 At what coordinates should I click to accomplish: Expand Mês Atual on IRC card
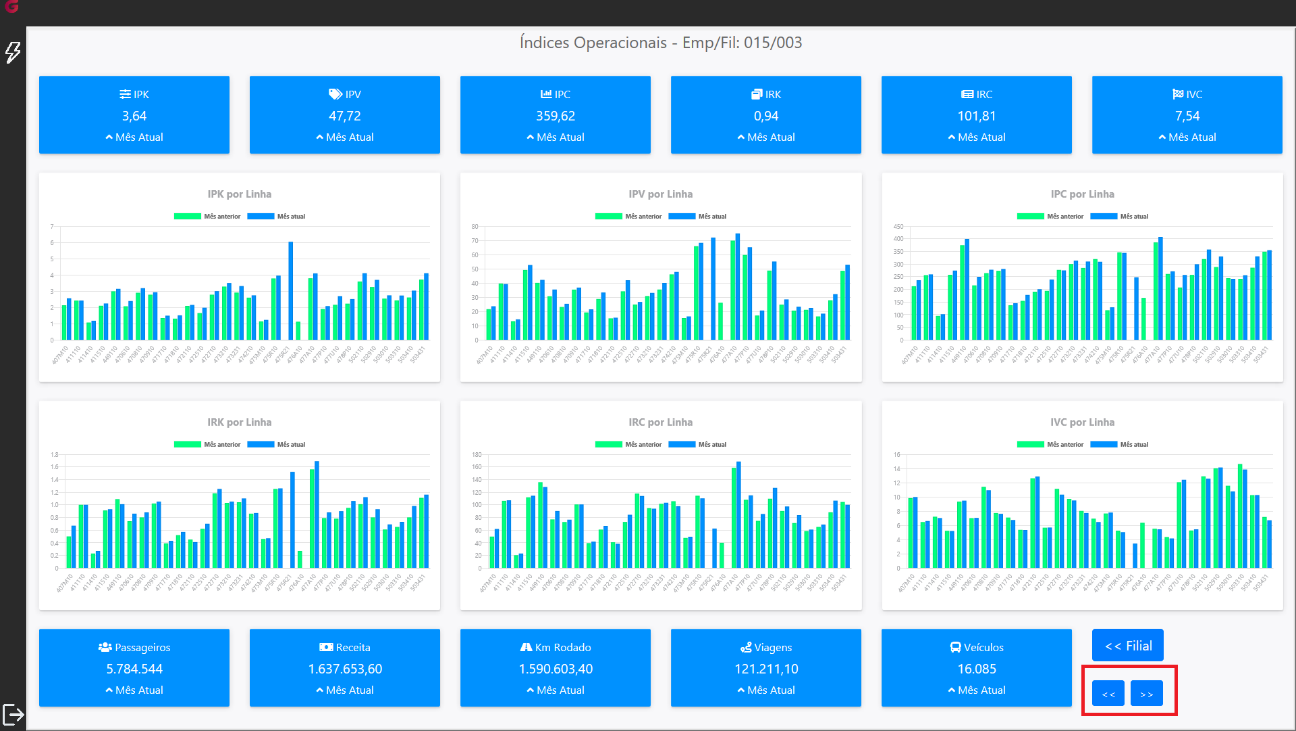(x=976, y=137)
